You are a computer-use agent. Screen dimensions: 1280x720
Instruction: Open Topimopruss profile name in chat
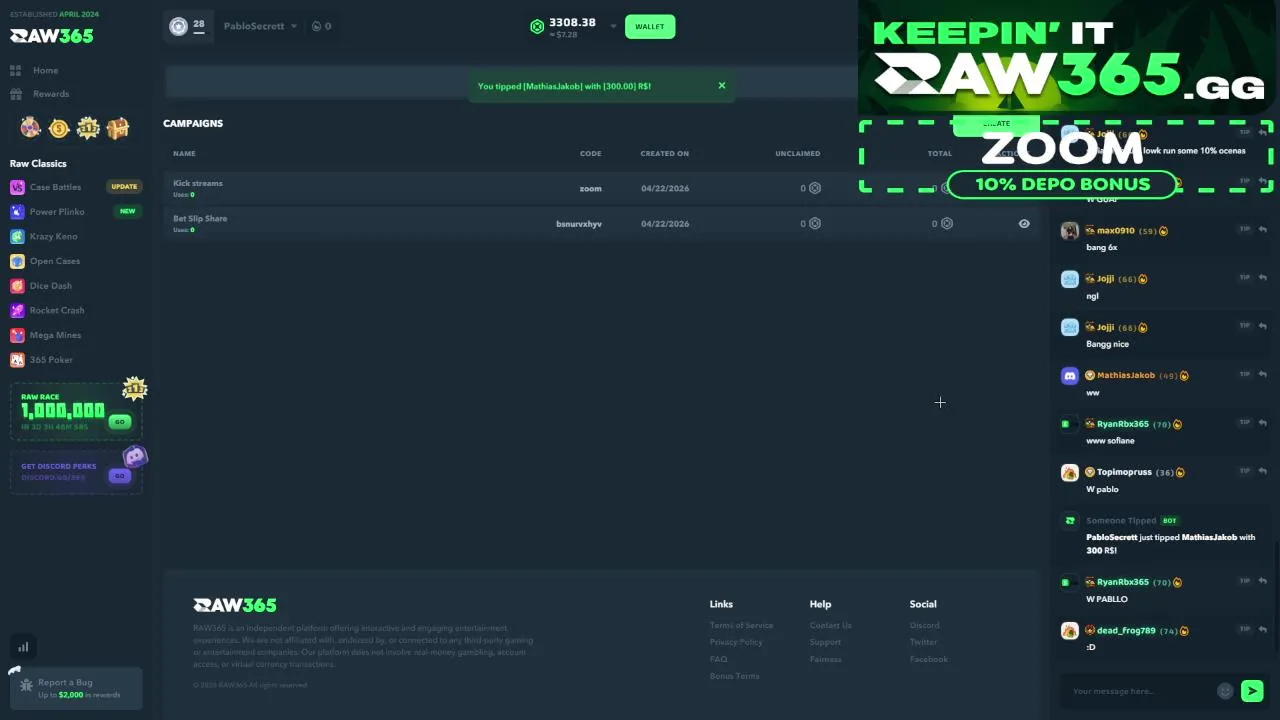point(1124,472)
